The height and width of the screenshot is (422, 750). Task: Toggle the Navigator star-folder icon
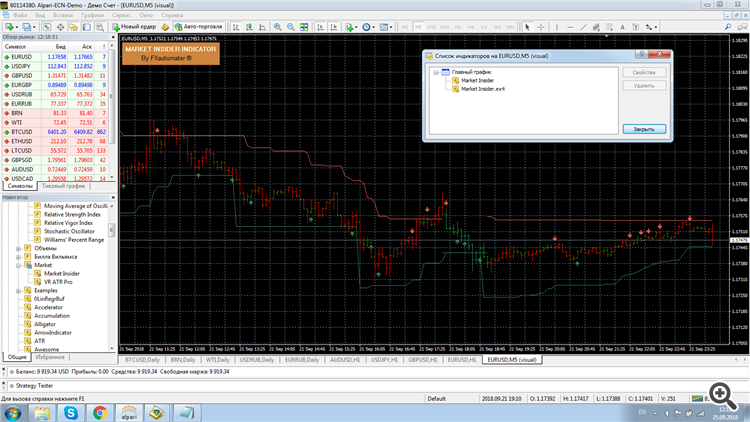click(x=73, y=27)
